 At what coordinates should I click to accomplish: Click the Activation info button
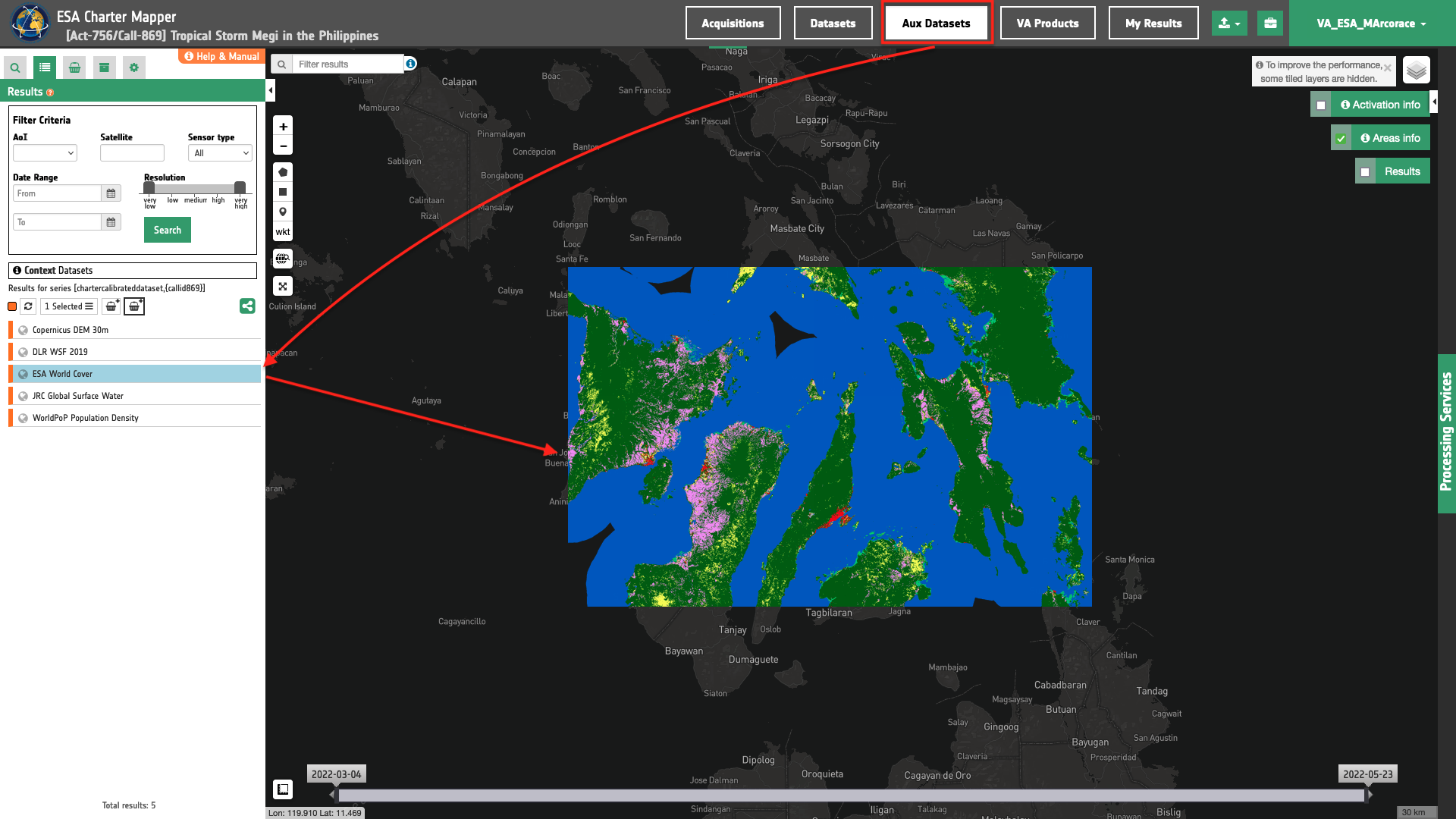(x=1380, y=105)
